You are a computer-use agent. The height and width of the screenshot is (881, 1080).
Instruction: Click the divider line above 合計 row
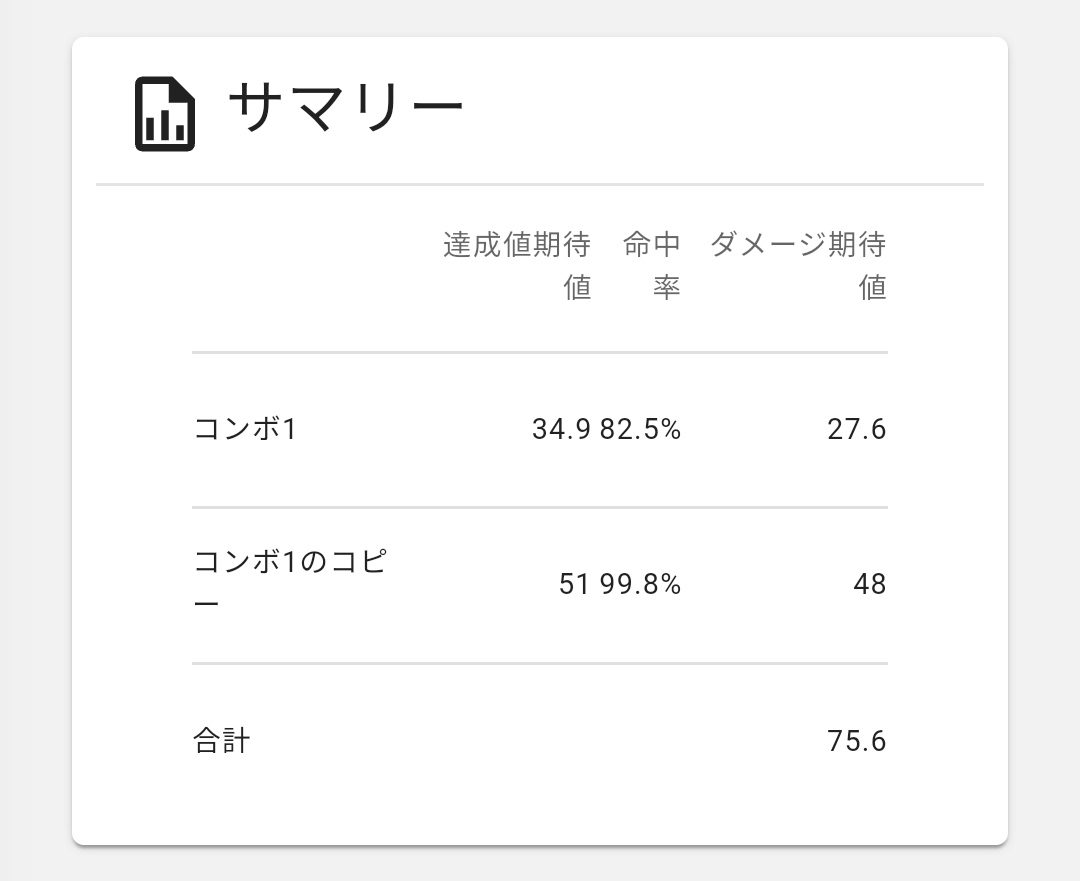540,663
